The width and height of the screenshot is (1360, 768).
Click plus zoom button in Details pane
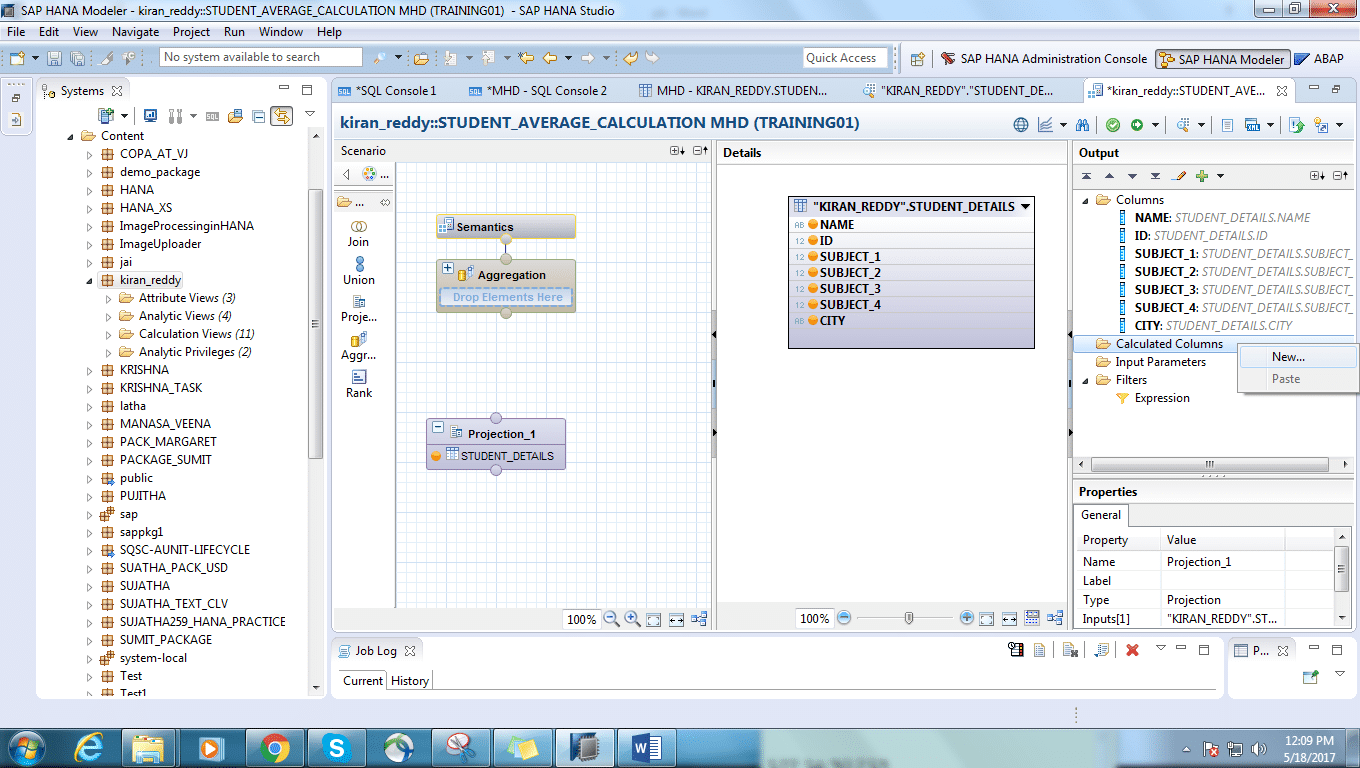coord(966,618)
